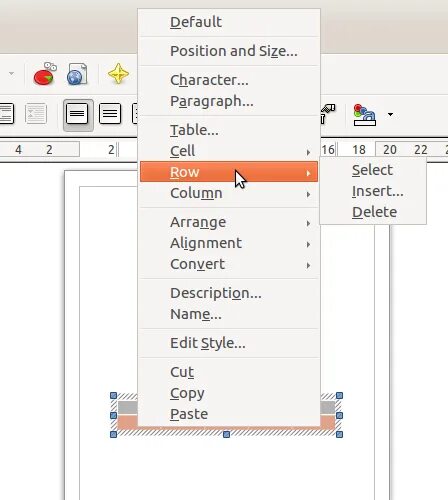
Task: Open Description dialog entry
Action: [229, 293]
